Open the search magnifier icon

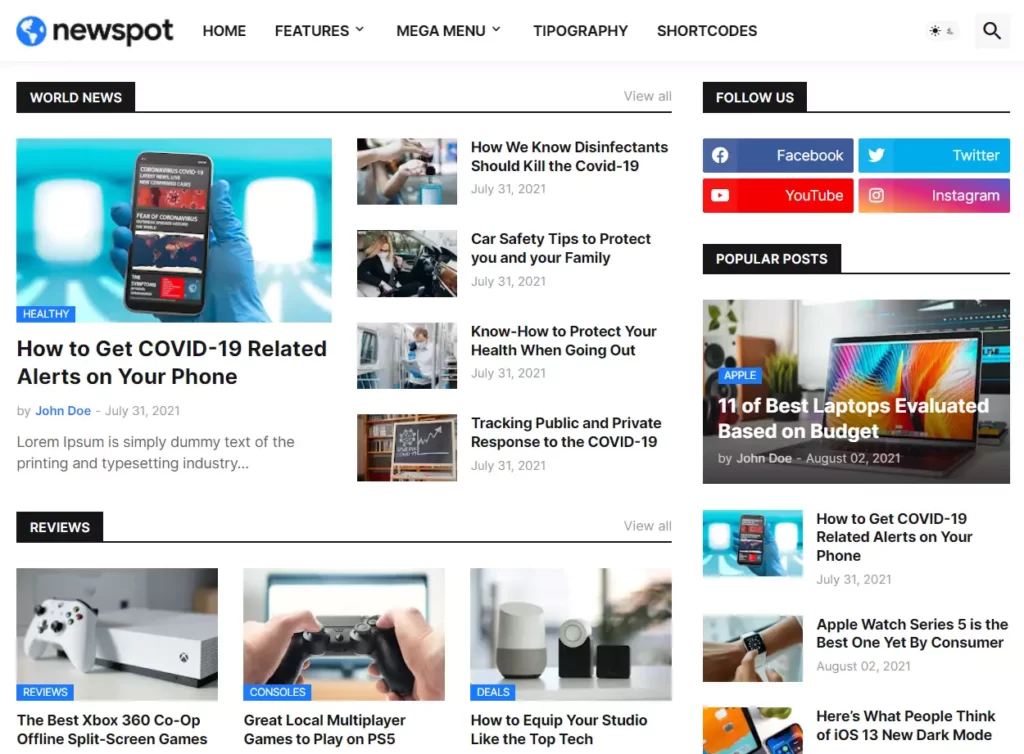(x=992, y=31)
